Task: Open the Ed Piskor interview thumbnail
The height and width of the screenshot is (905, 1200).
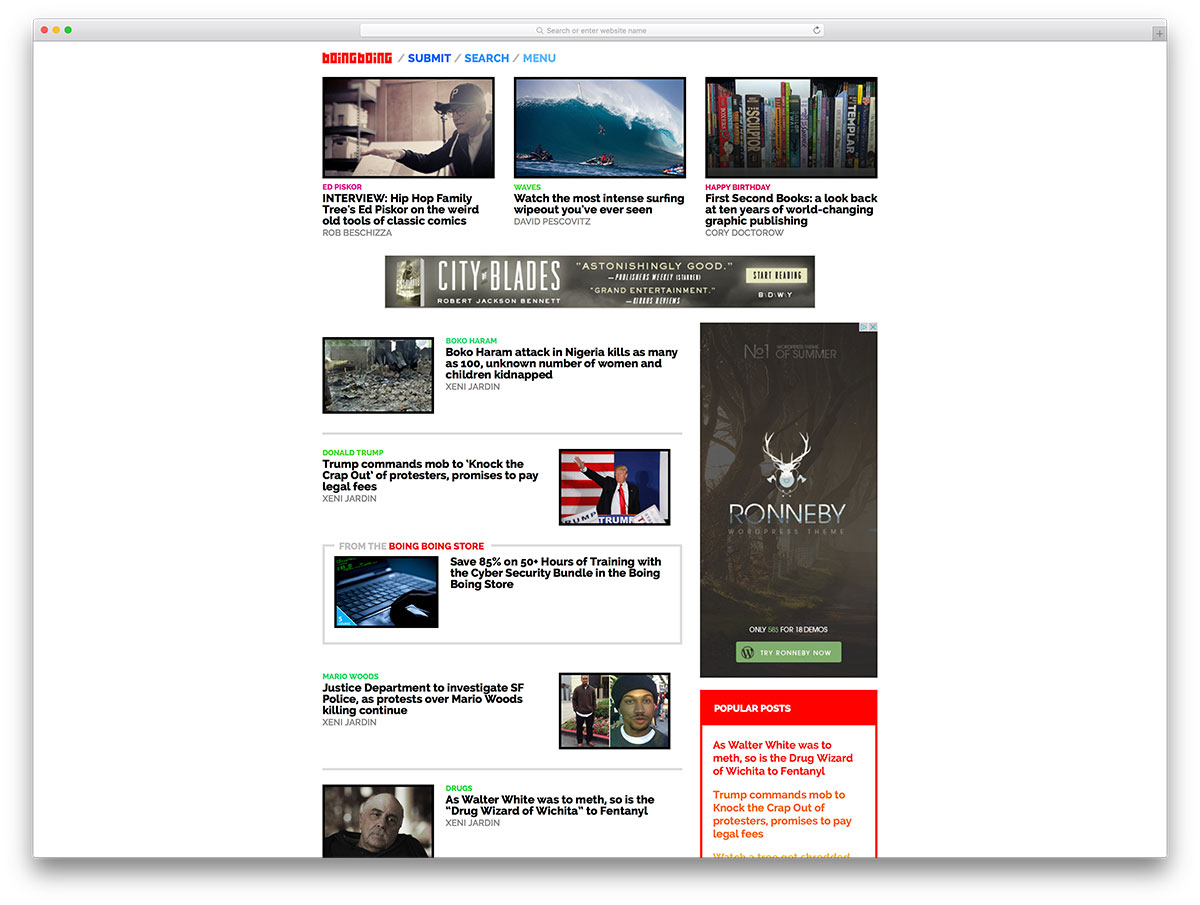Action: [408, 128]
